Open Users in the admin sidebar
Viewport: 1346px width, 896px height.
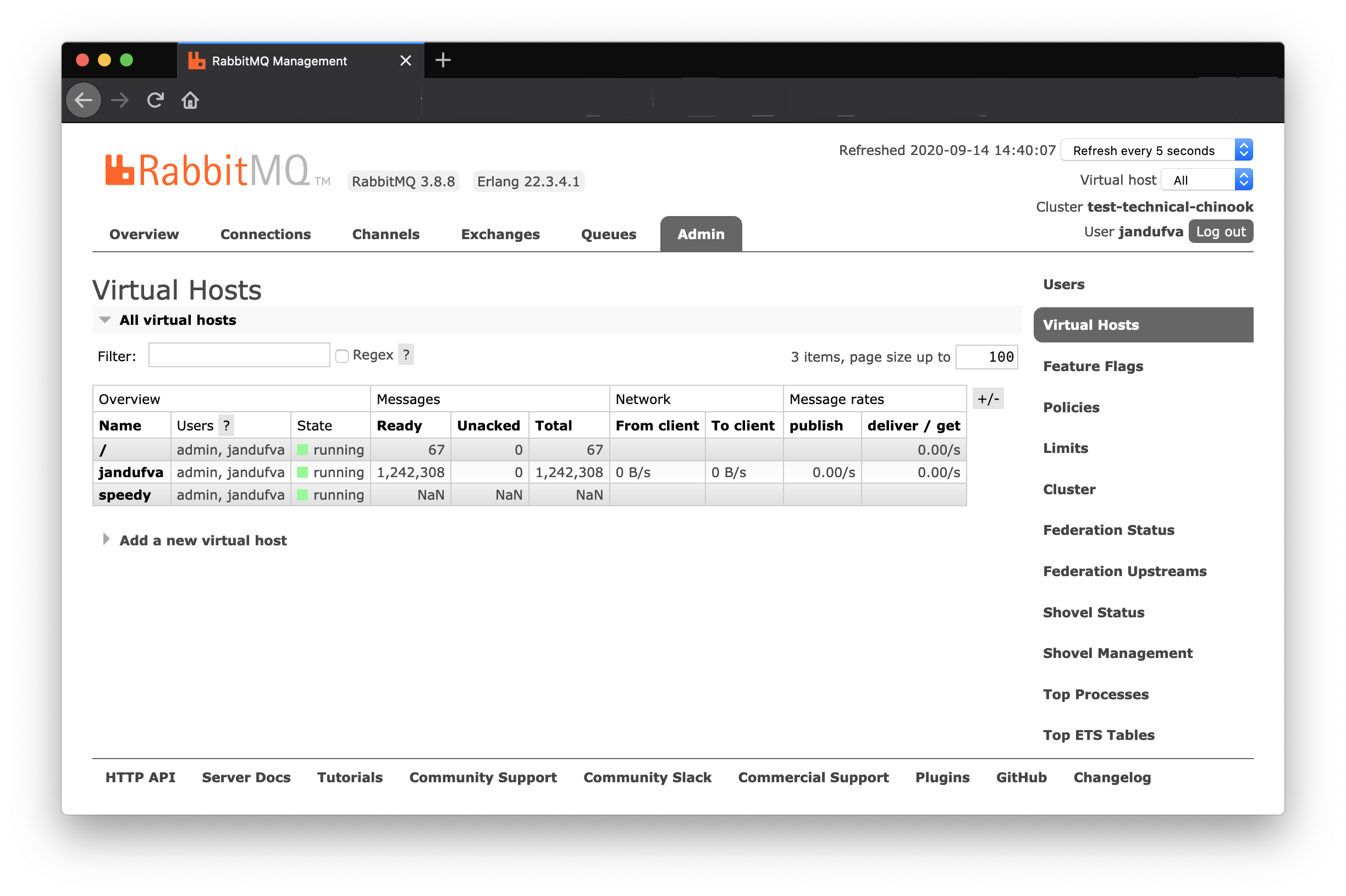[x=1063, y=284]
